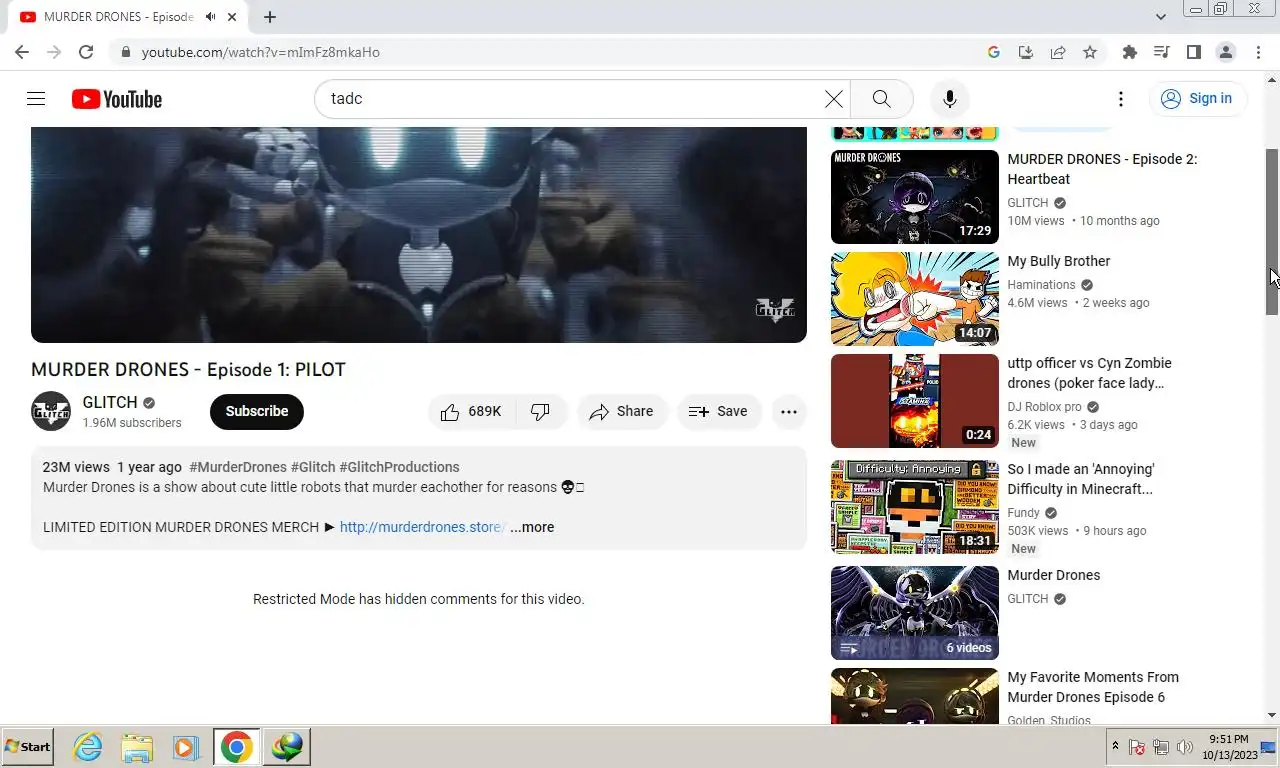Share the Murder Drones video
The image size is (1280, 768).
621,412
